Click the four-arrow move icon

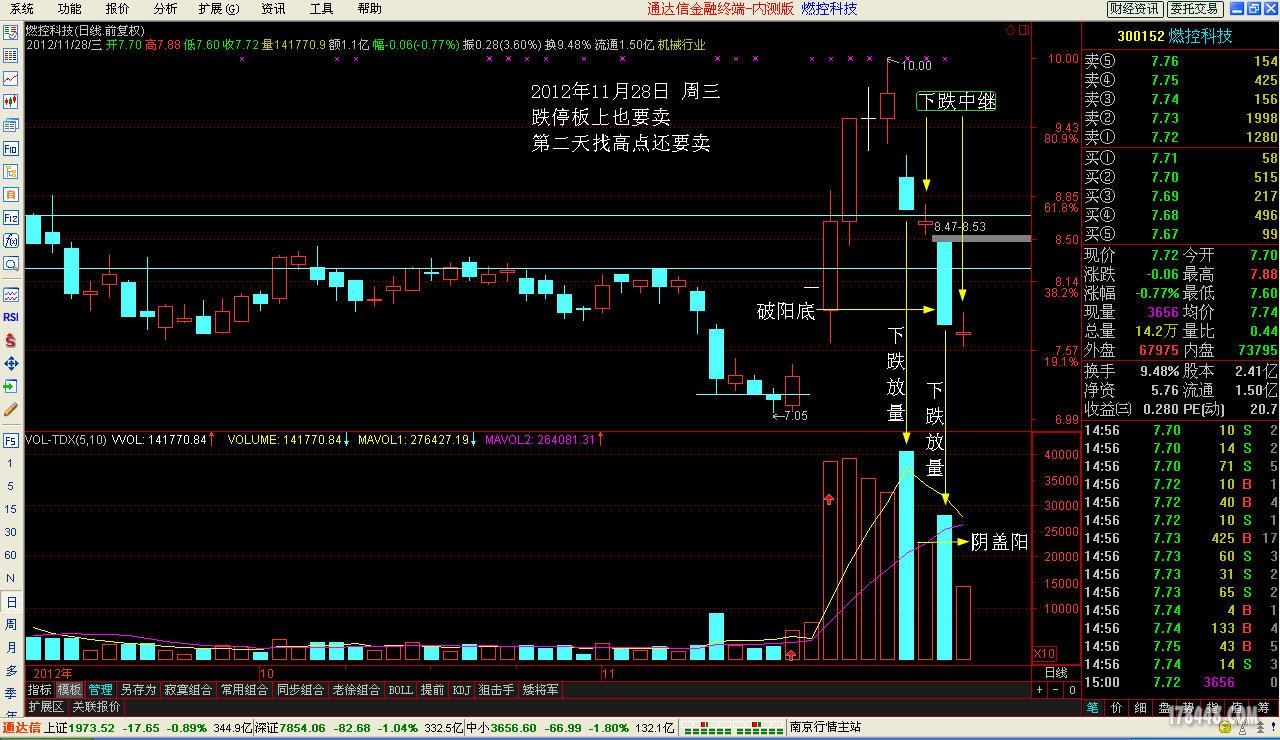11,363
